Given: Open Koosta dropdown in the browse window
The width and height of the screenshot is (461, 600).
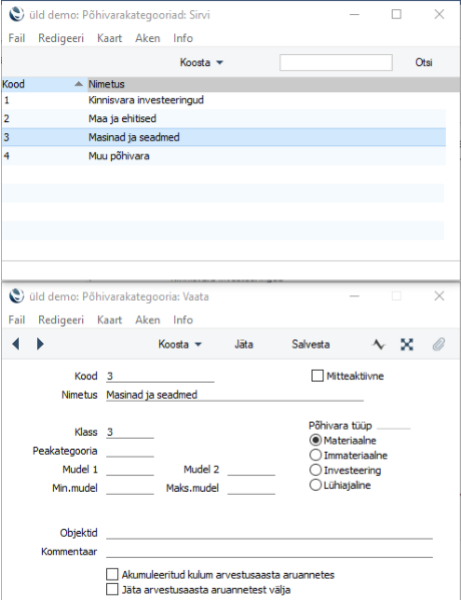Looking at the screenshot, I should [x=201, y=62].
